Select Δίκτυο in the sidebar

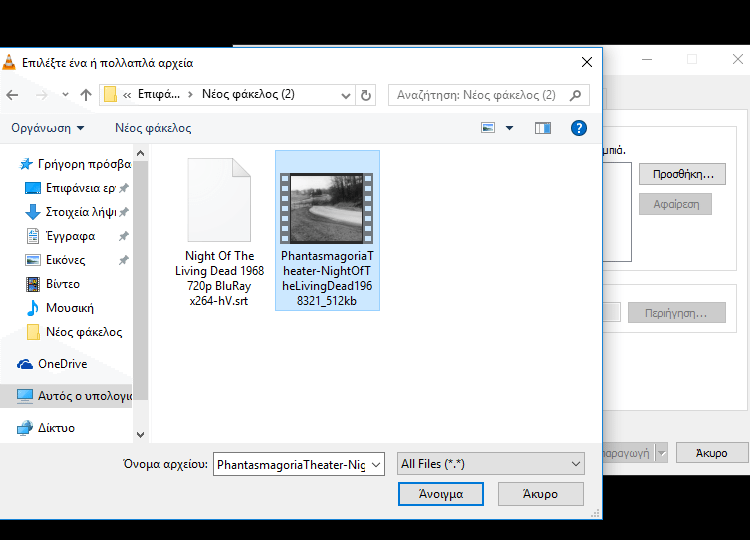pos(46,428)
